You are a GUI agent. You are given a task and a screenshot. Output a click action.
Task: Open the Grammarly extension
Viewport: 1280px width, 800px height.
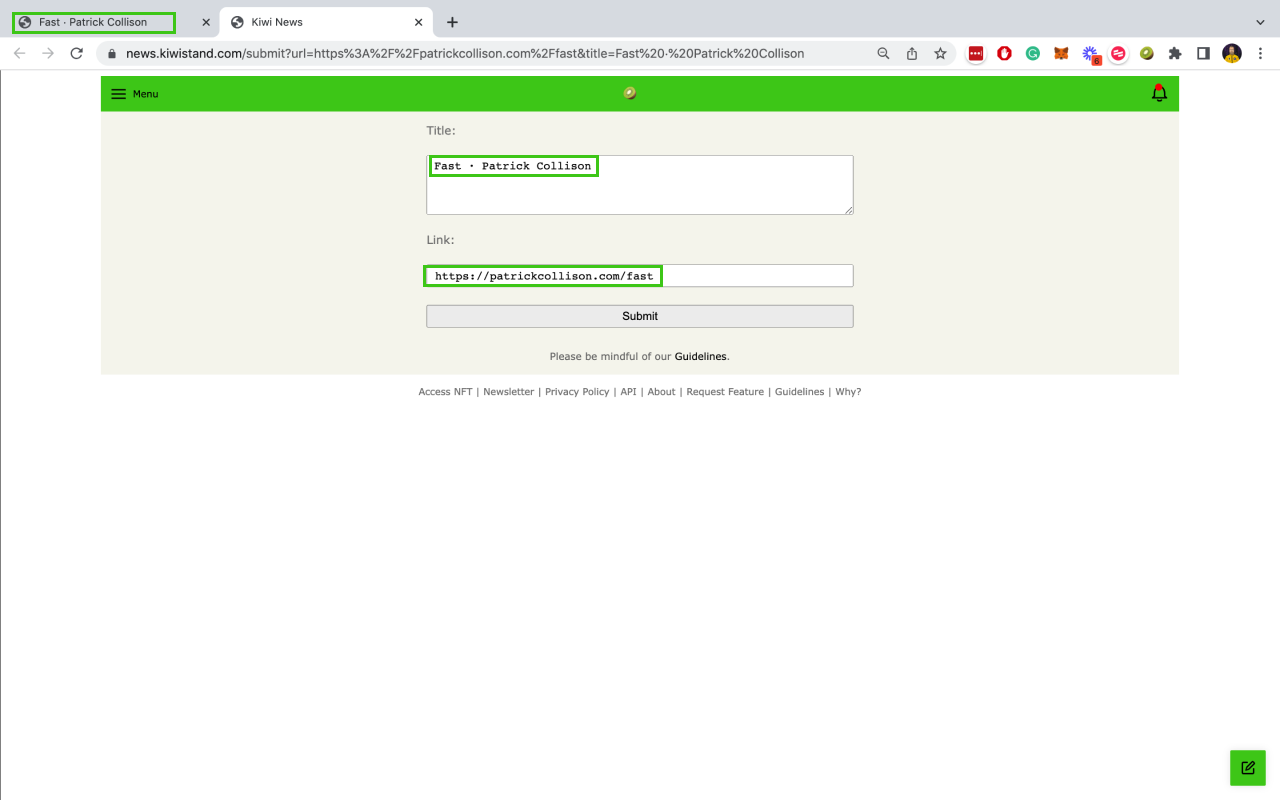point(1032,54)
